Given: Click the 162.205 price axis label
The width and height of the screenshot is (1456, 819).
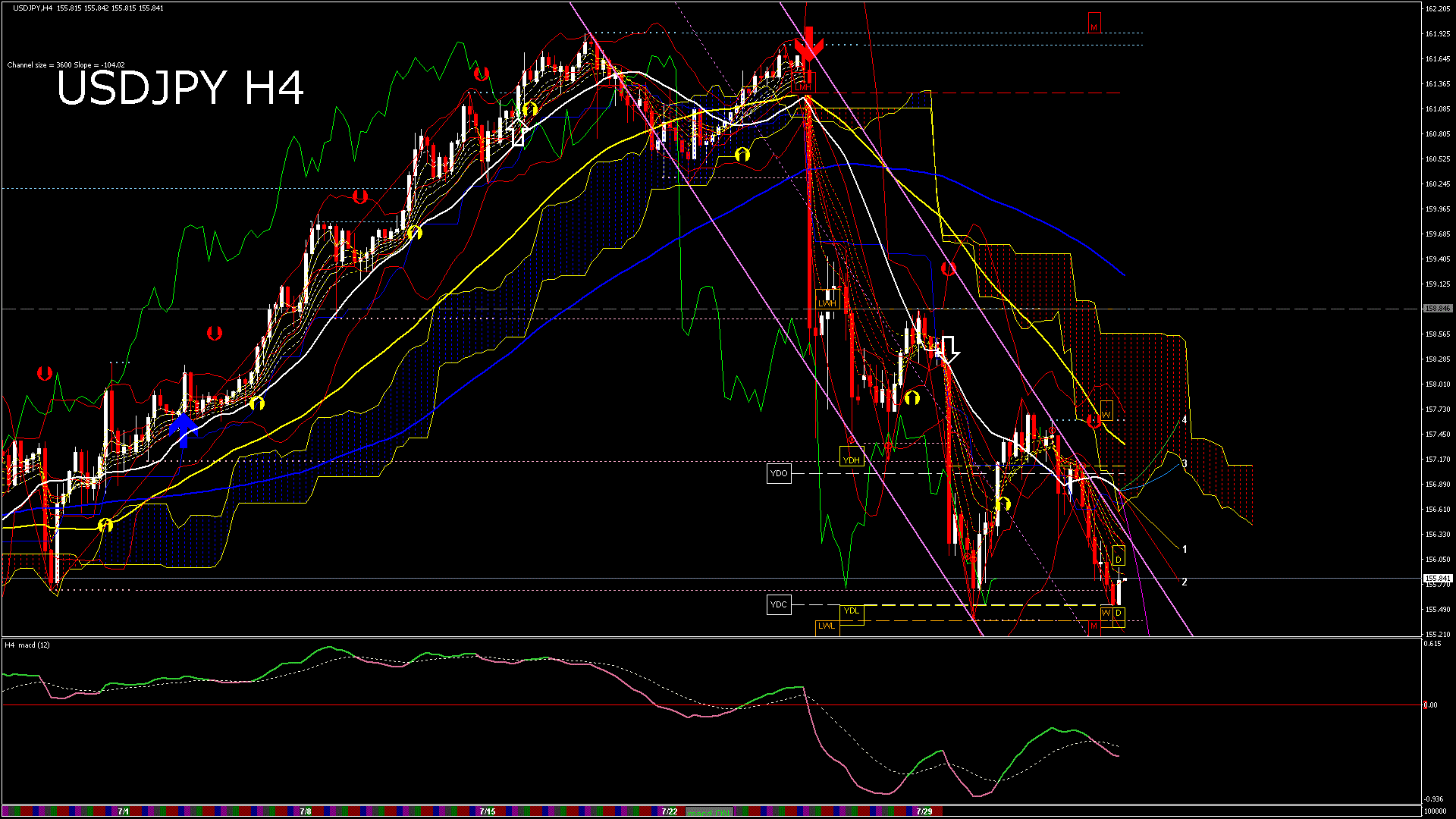Looking at the screenshot, I should (x=1438, y=9).
